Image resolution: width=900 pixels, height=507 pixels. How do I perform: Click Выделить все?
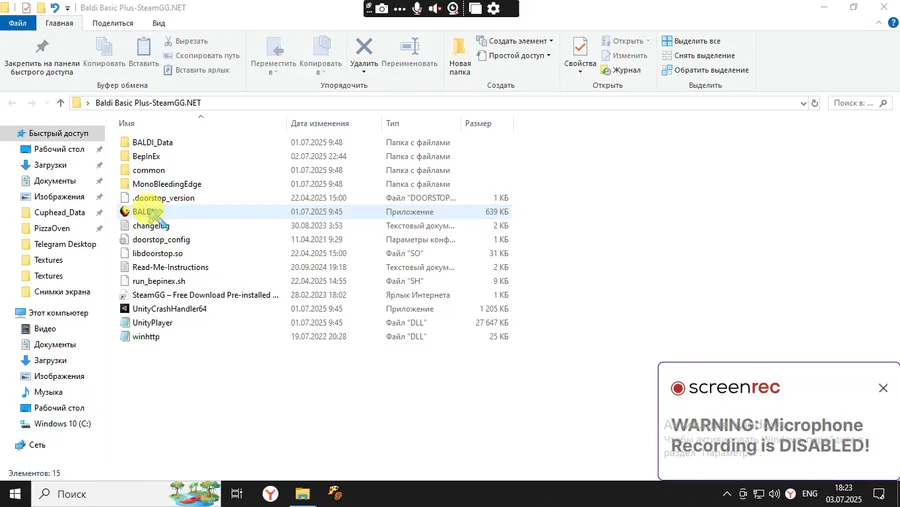click(x=691, y=41)
